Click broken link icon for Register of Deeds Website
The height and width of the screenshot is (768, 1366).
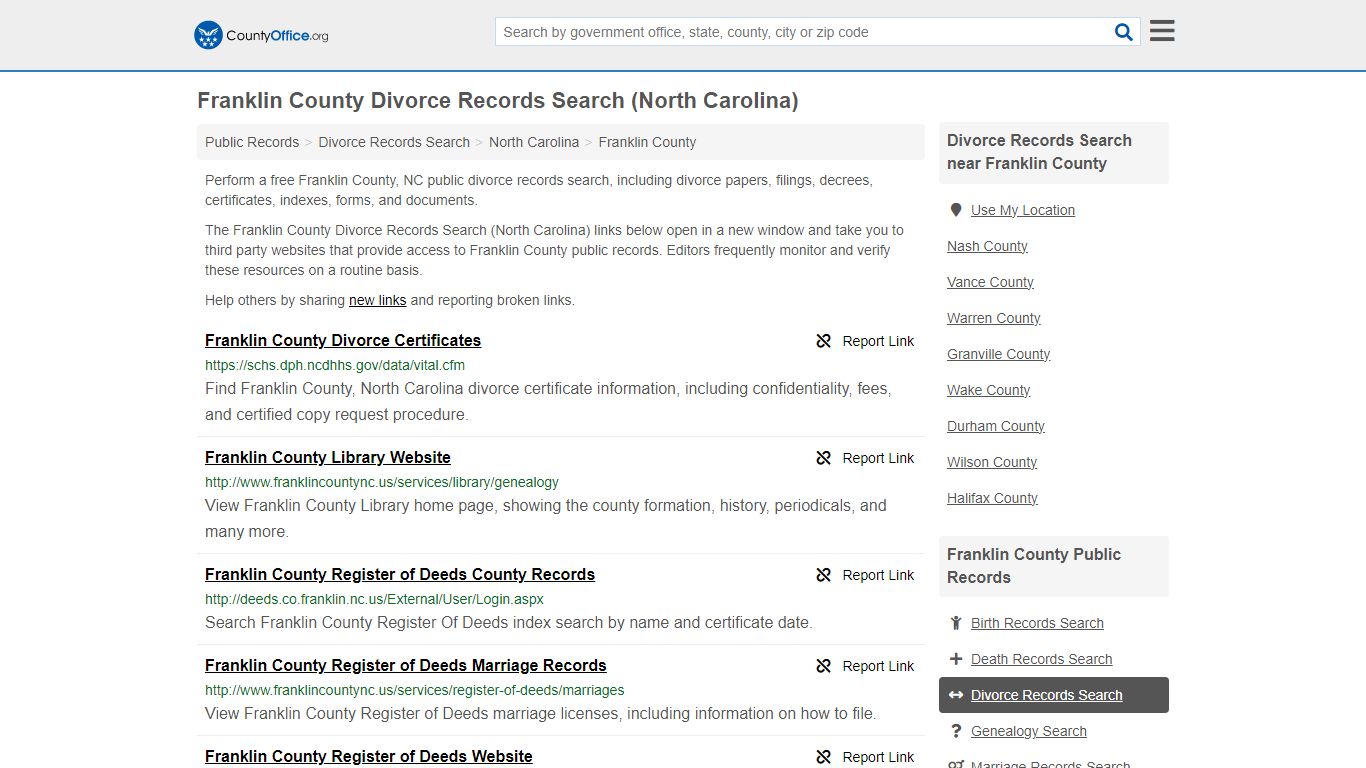tap(824, 757)
